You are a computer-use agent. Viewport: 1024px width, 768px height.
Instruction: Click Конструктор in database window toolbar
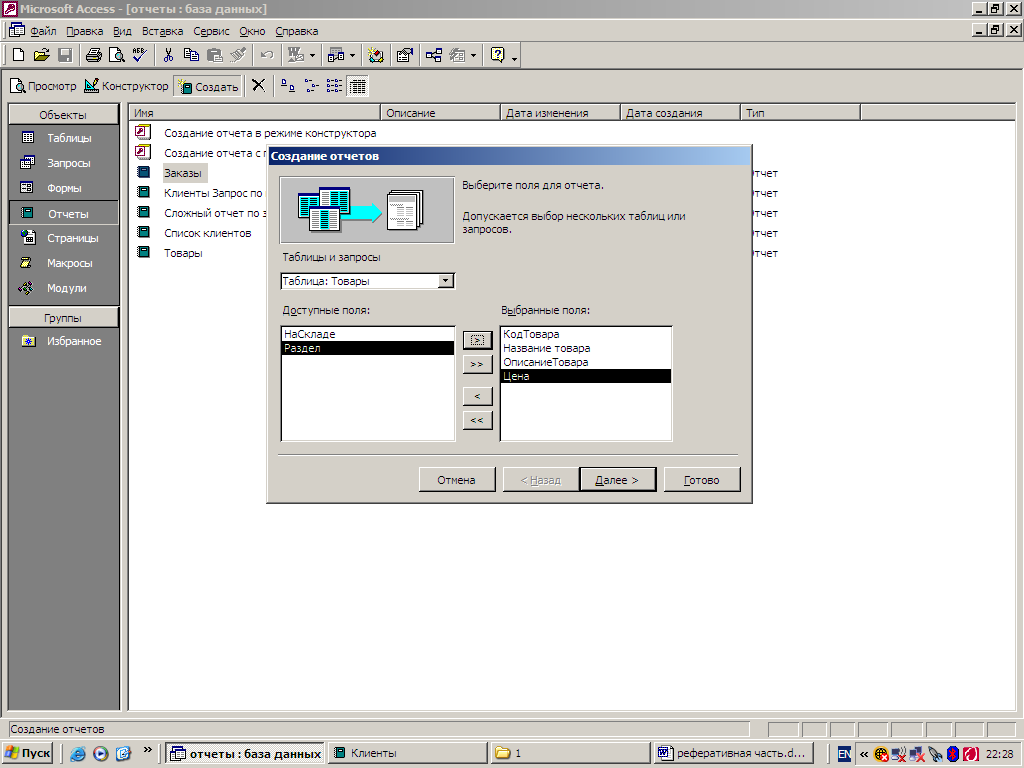127,86
